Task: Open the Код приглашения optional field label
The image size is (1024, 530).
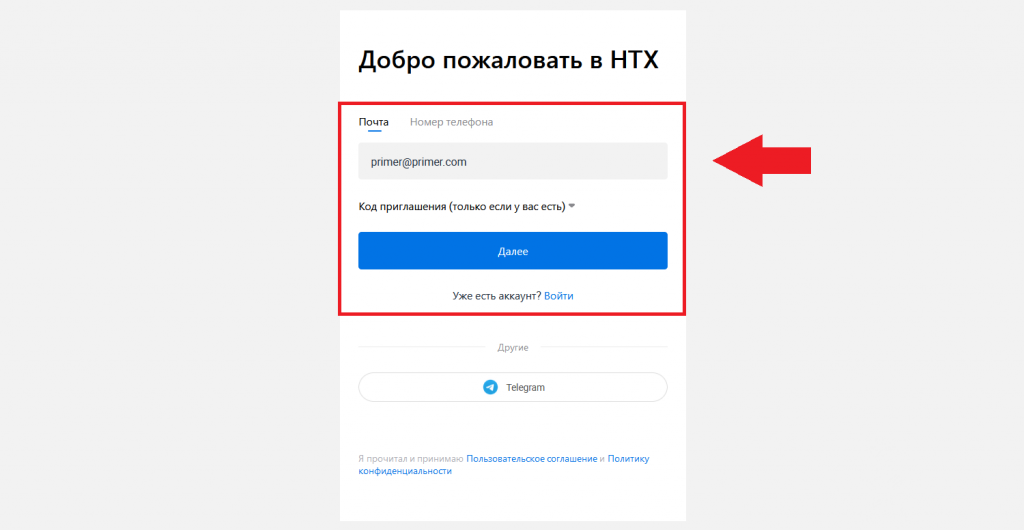Action: point(462,206)
